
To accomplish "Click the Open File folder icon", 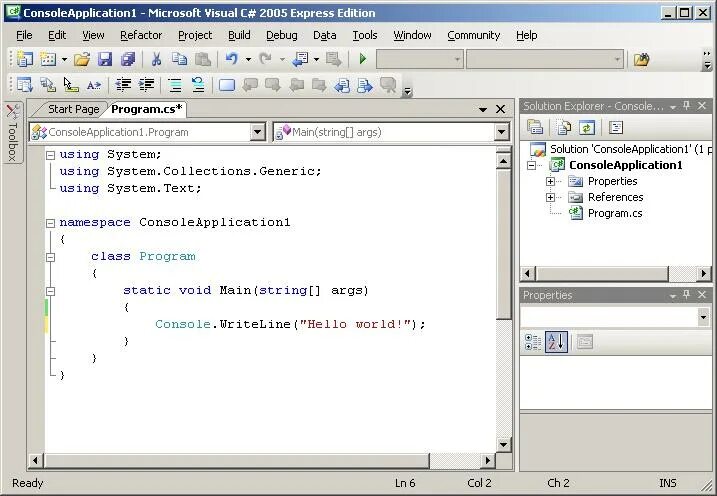I will tap(82, 59).
